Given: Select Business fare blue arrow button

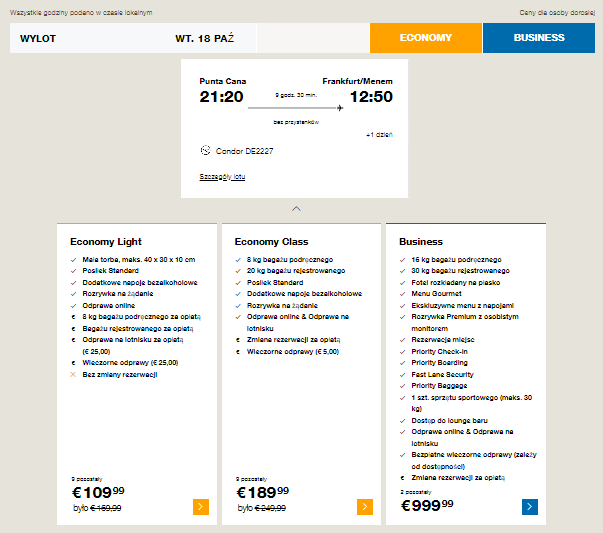Looking at the screenshot, I should 530,507.
